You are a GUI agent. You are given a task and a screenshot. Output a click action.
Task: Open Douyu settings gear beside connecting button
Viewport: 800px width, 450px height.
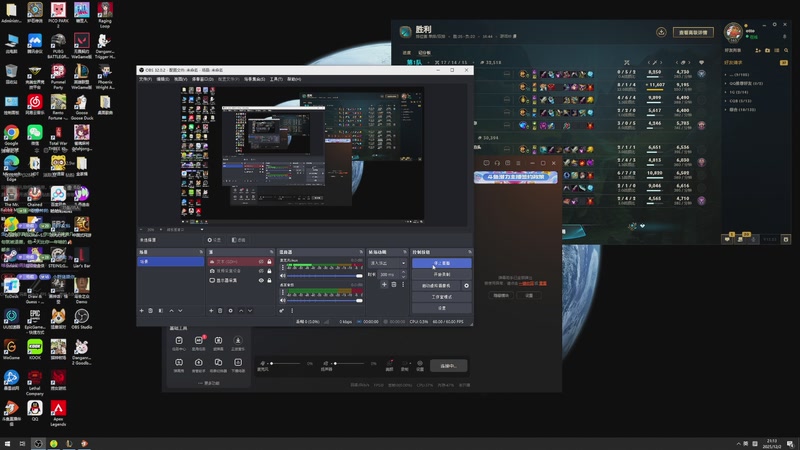420,364
